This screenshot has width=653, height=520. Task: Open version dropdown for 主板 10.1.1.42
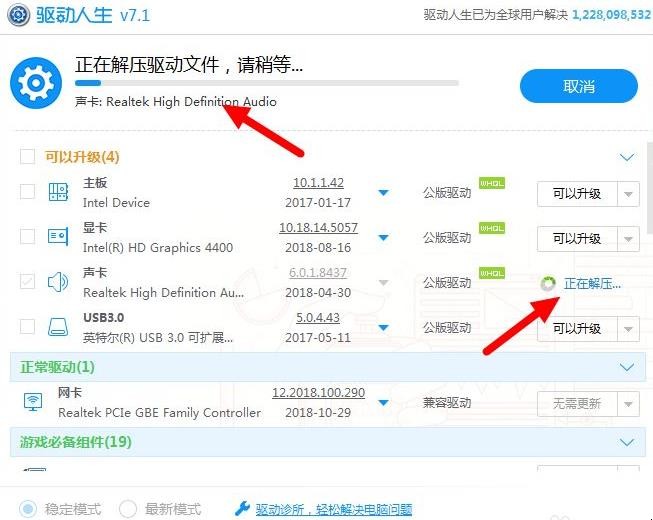(384, 192)
